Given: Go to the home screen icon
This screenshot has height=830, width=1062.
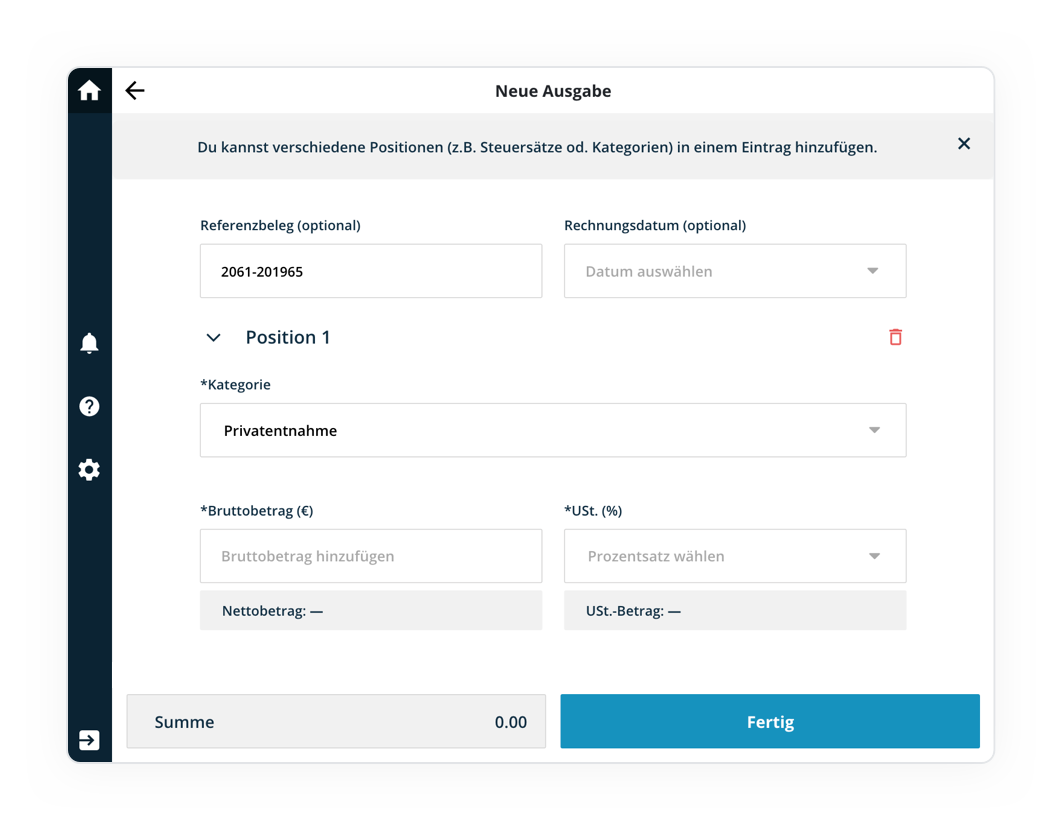Looking at the screenshot, I should tap(89, 91).
